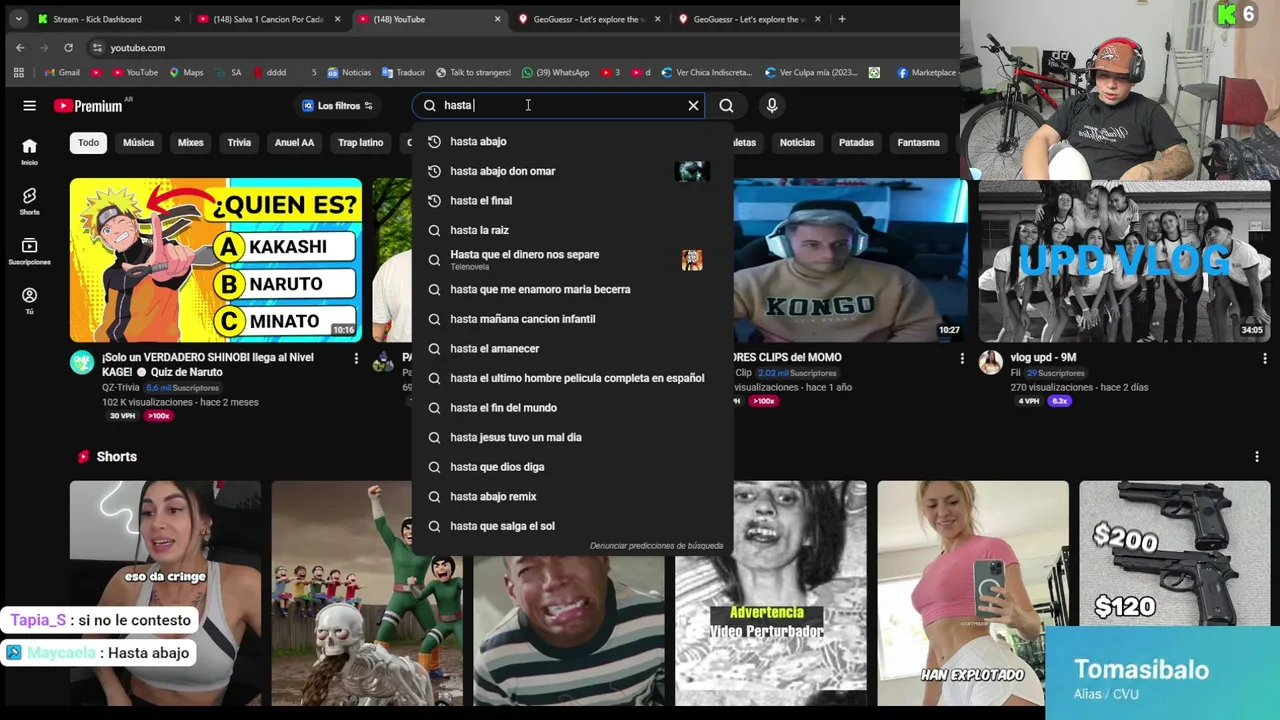This screenshot has width=1280, height=720.
Task: Open Shorts shelf options menu
Action: 1257,457
